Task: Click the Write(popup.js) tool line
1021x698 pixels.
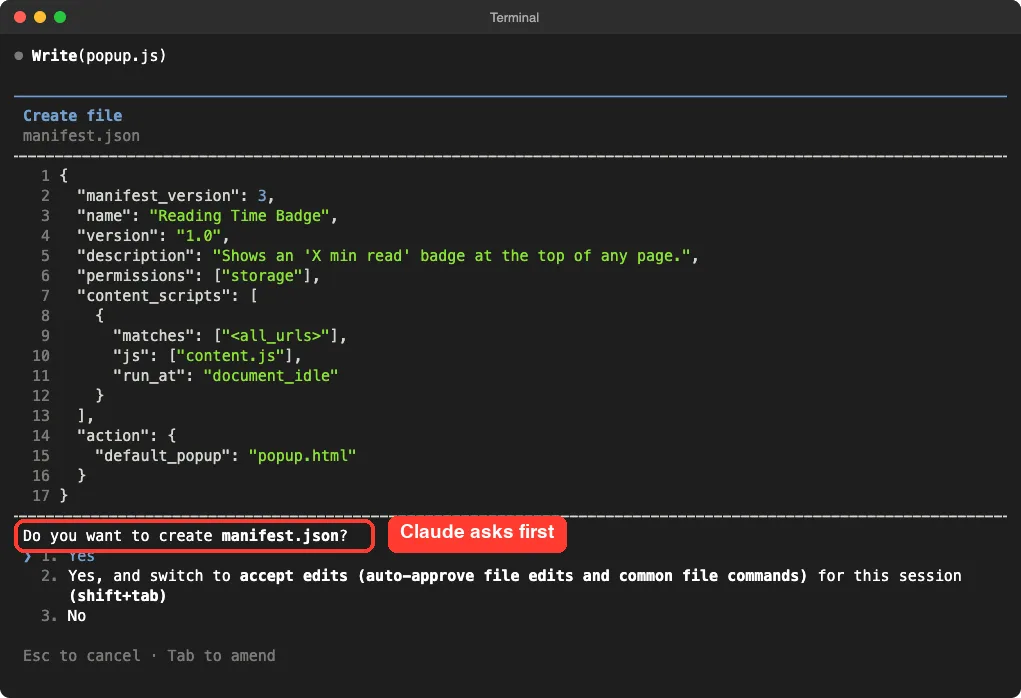Action: click(x=99, y=56)
